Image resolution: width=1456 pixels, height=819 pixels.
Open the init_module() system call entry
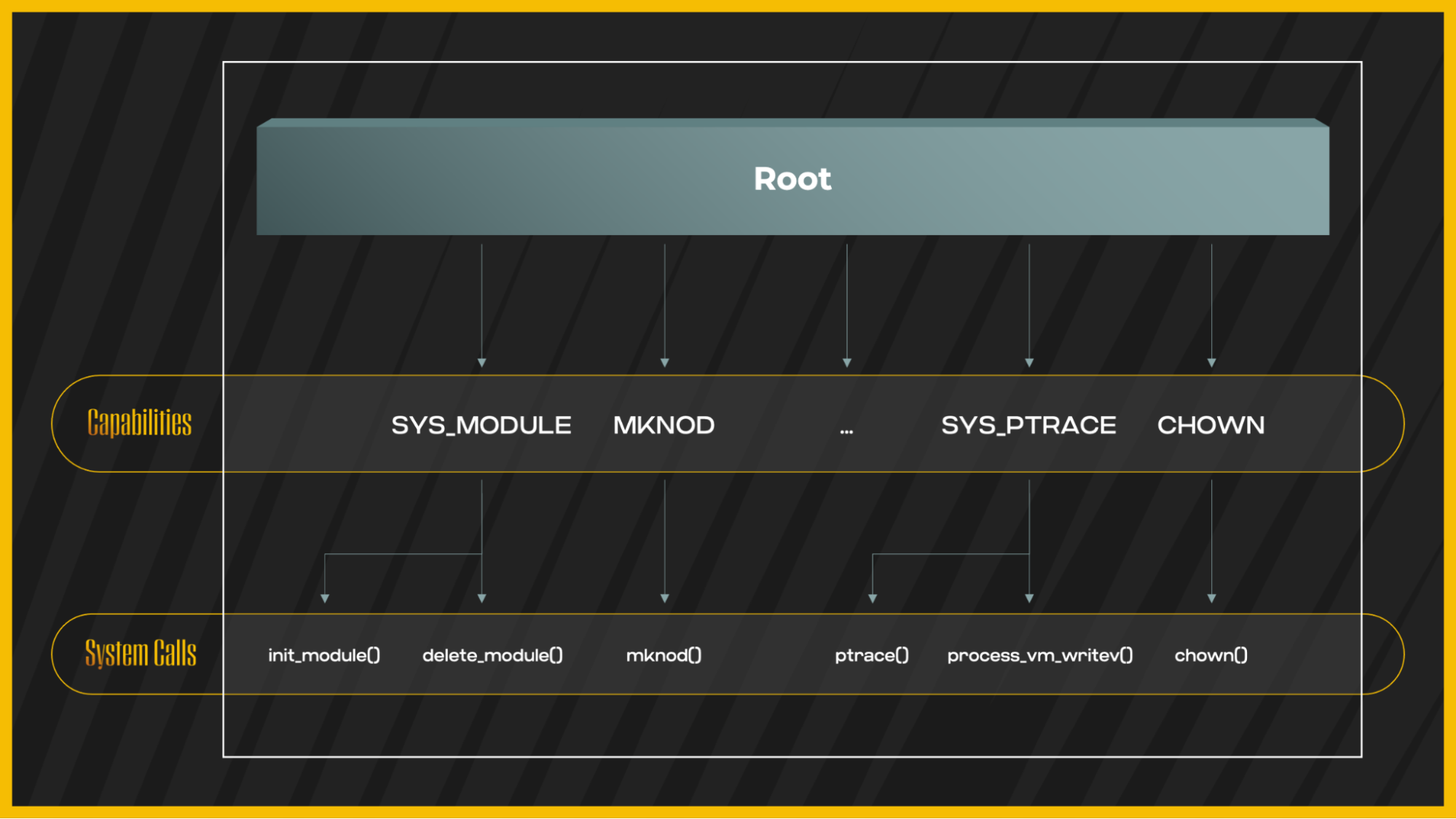(325, 654)
